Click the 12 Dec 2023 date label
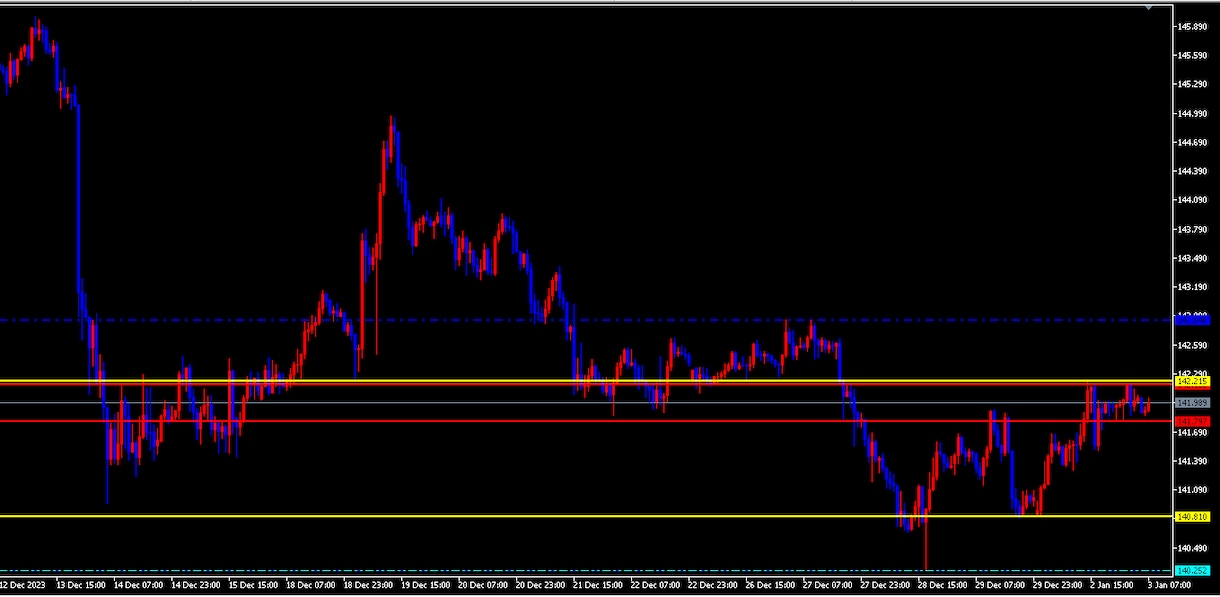Image resolution: width=1220 pixels, height=597 pixels. tap(22, 584)
